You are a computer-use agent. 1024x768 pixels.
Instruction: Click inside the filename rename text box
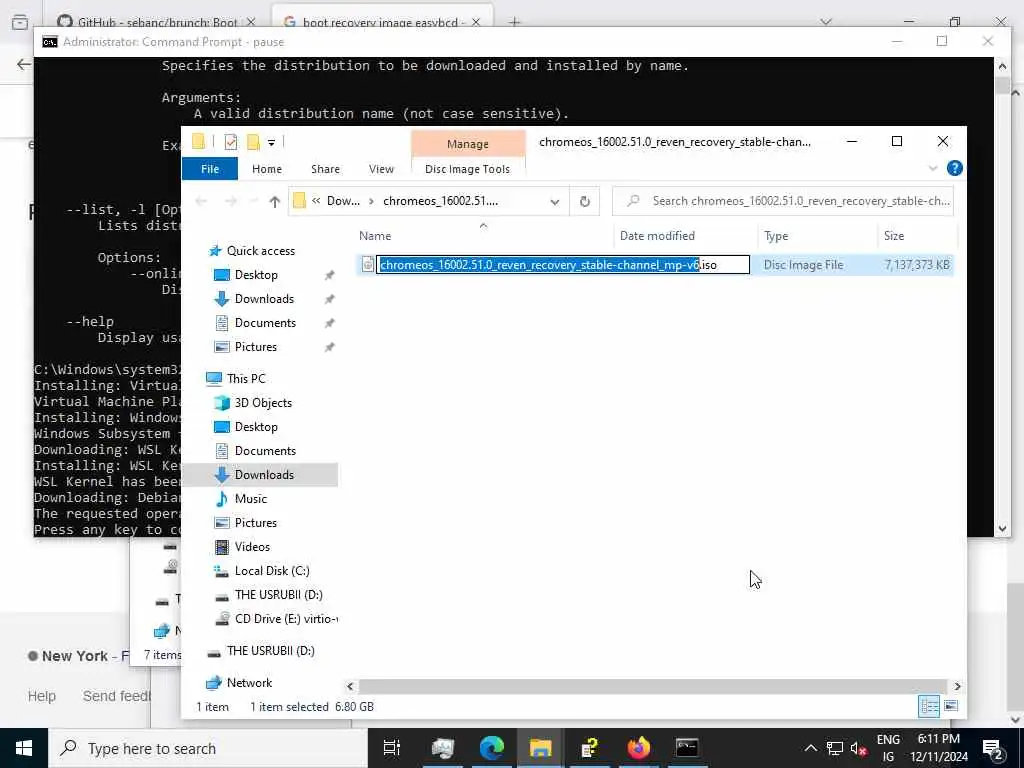(x=562, y=264)
